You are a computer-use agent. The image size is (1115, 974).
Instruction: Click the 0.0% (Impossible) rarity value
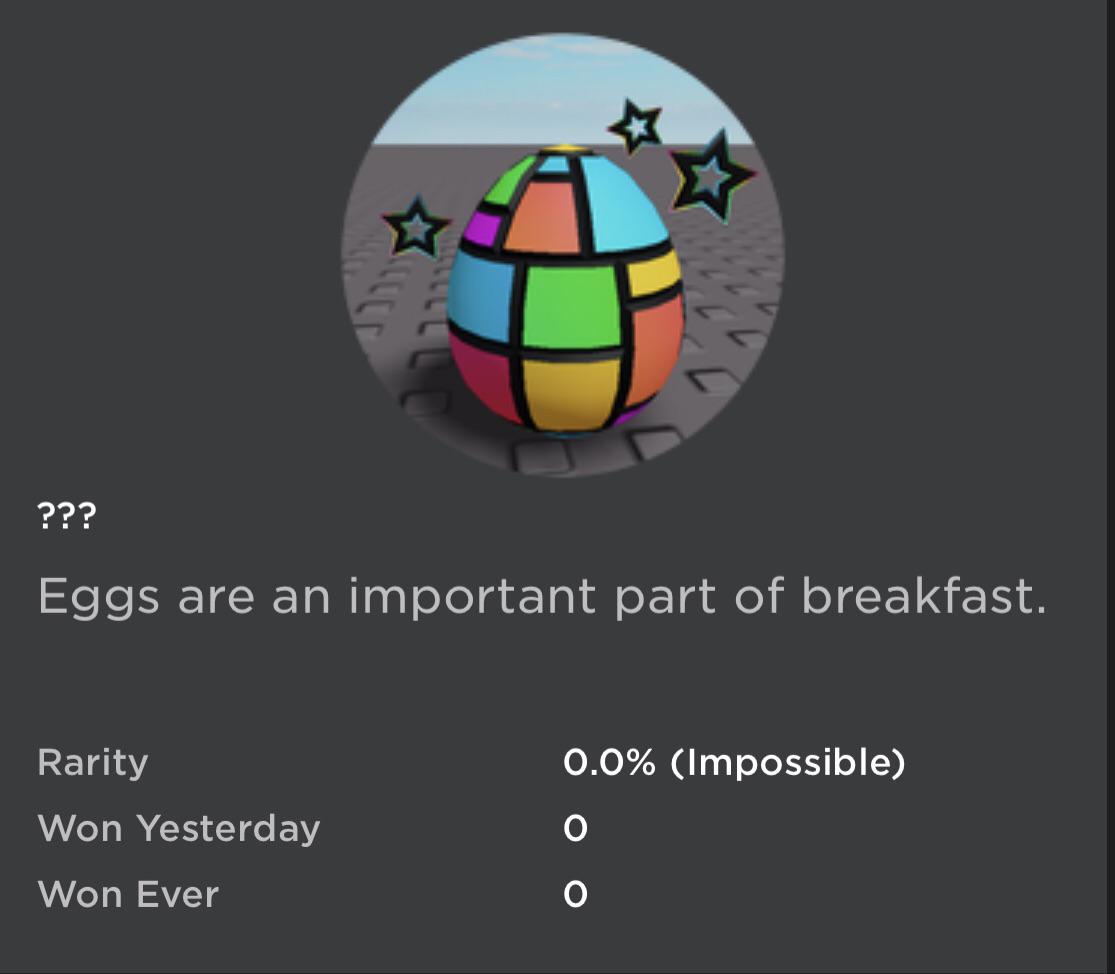coord(733,761)
